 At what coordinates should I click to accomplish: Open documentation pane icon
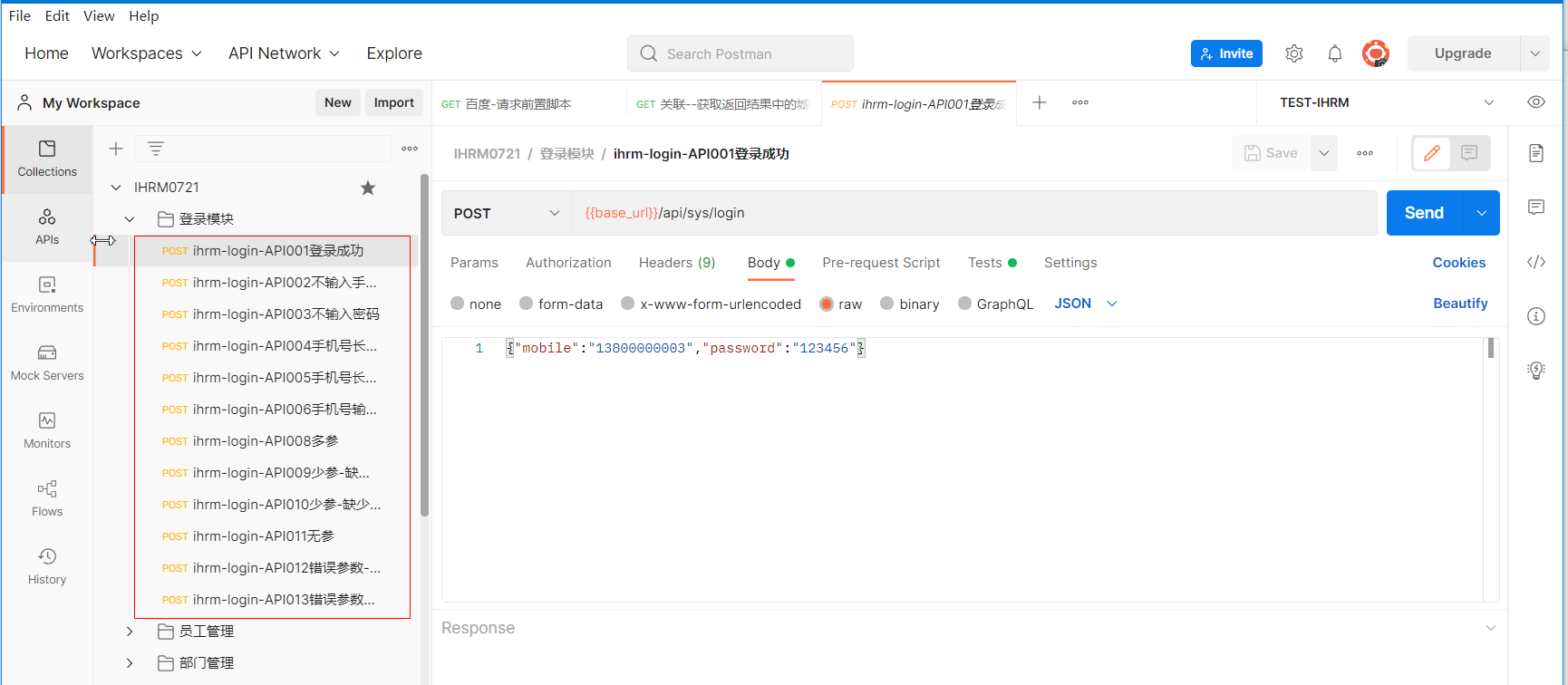[x=1536, y=152]
